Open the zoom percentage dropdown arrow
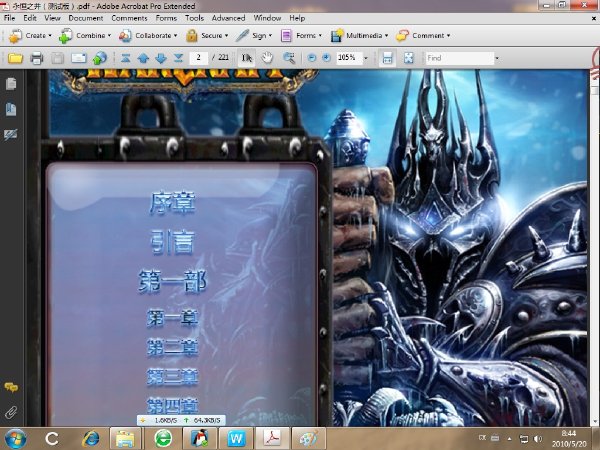This screenshot has width=600, height=450. (x=366, y=58)
